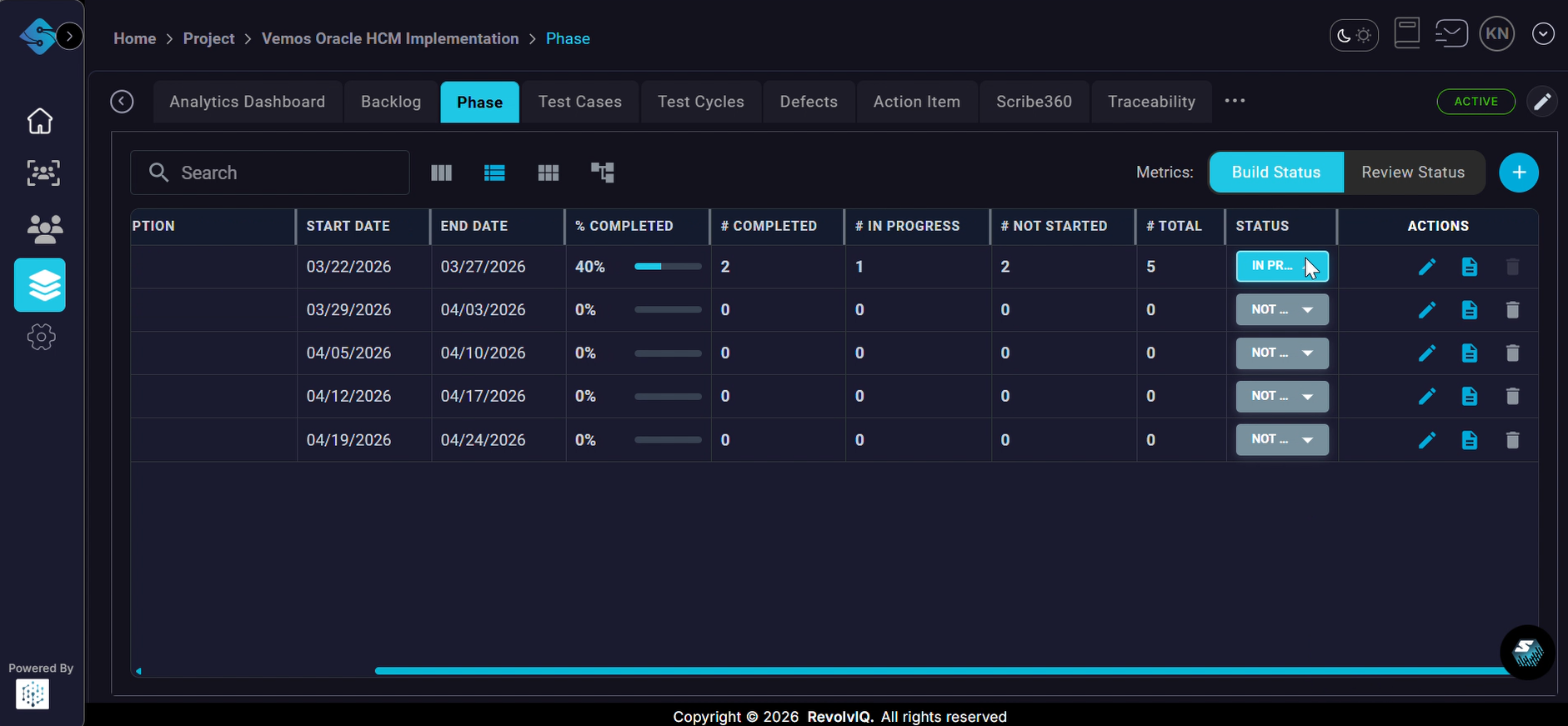Open the Home icon in sidebar
This screenshot has width=1568, height=726.
tap(40, 121)
